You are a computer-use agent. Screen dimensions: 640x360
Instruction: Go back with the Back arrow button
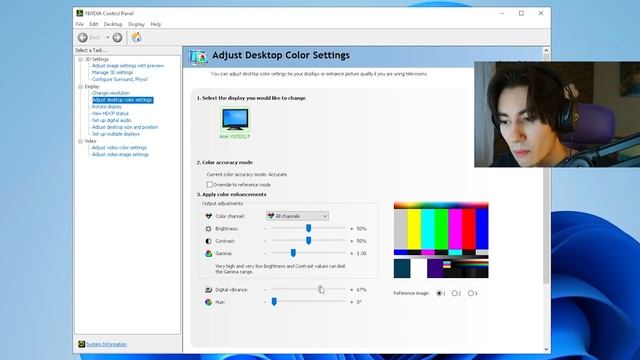pos(83,38)
